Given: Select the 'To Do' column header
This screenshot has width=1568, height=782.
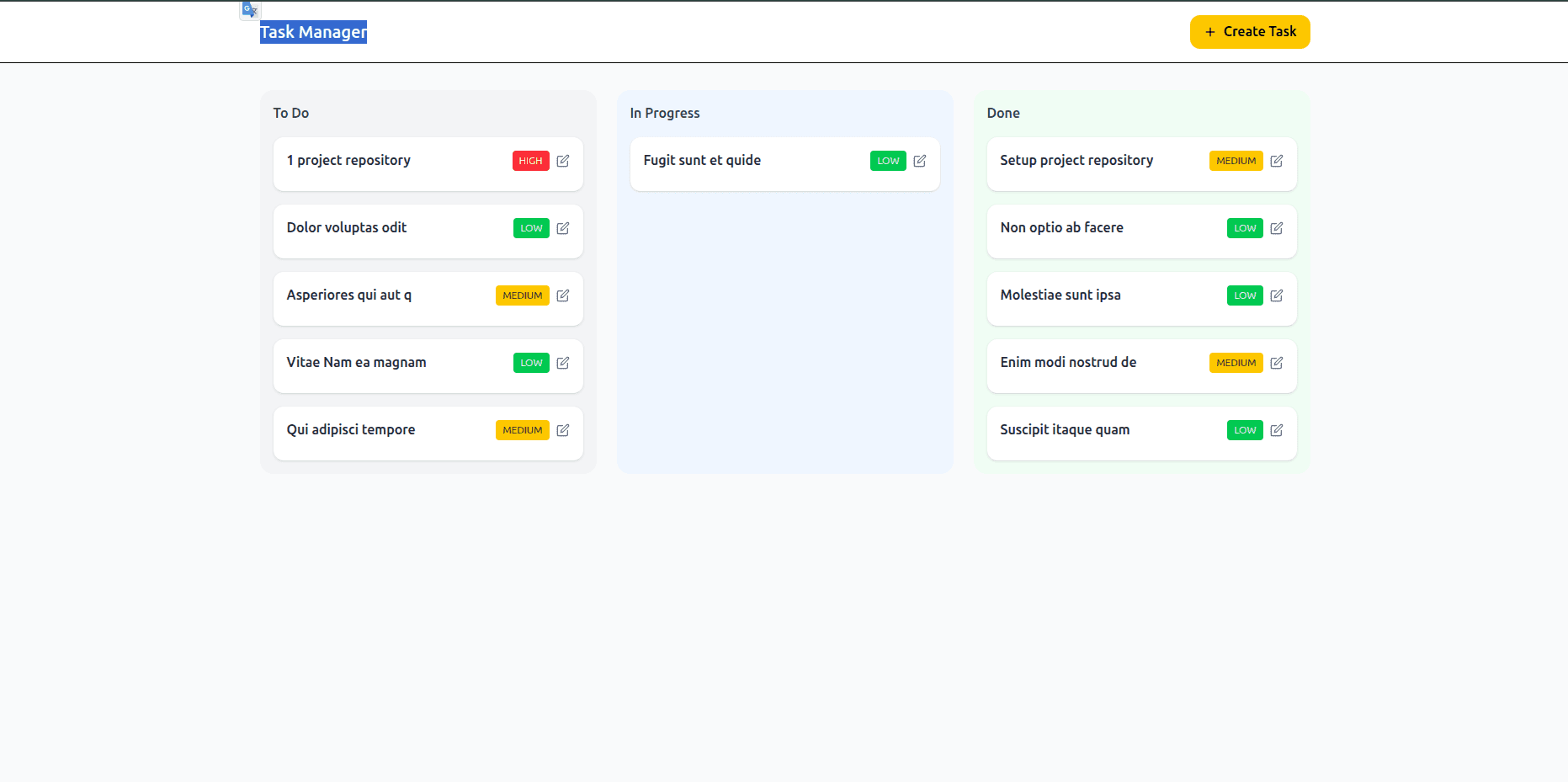Looking at the screenshot, I should pos(290,113).
